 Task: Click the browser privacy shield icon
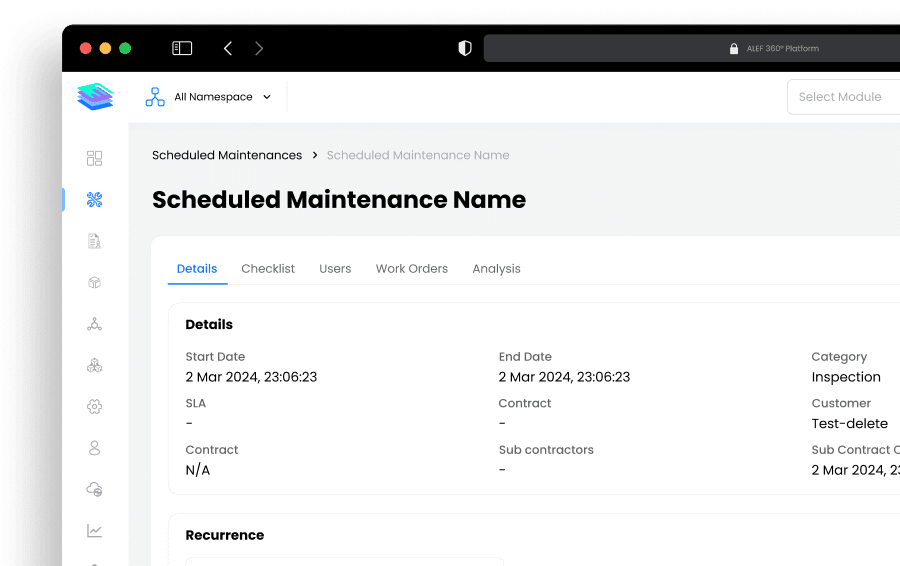coord(464,48)
